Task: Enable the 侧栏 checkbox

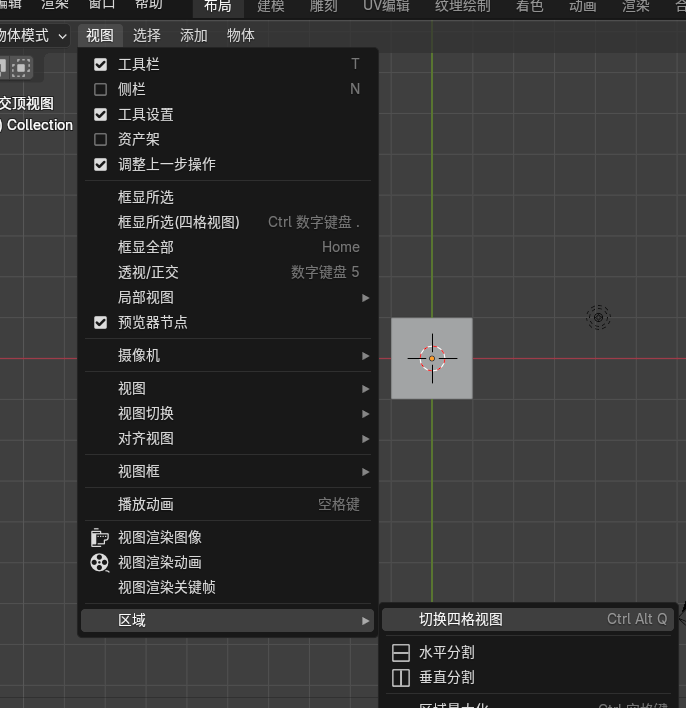Action: tap(100, 89)
